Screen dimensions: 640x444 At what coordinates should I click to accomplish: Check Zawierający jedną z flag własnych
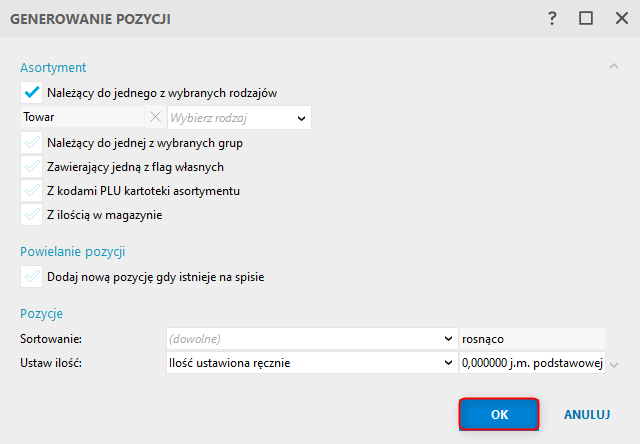pyautogui.click(x=31, y=167)
